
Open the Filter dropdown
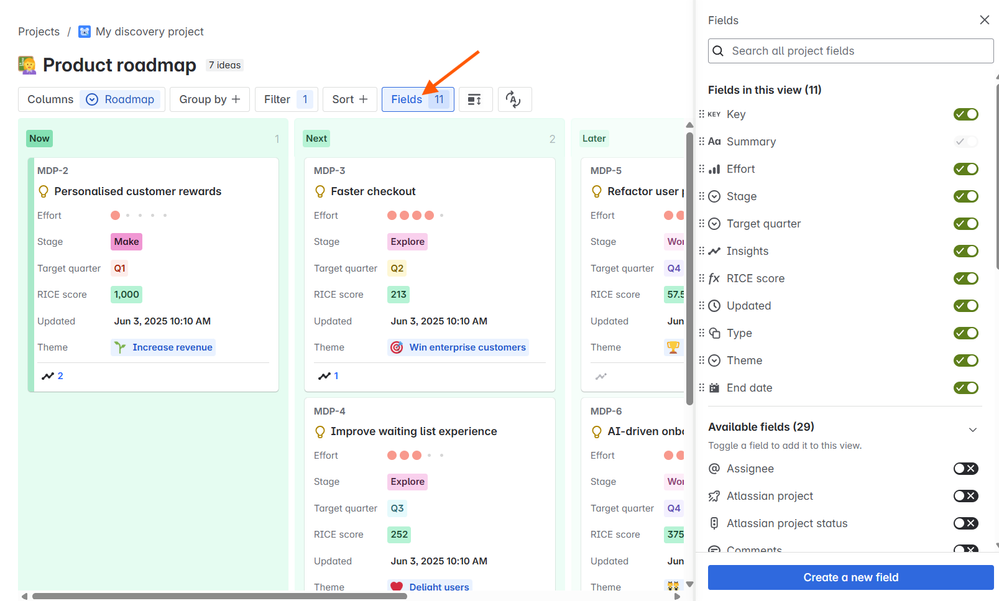[x=287, y=99]
